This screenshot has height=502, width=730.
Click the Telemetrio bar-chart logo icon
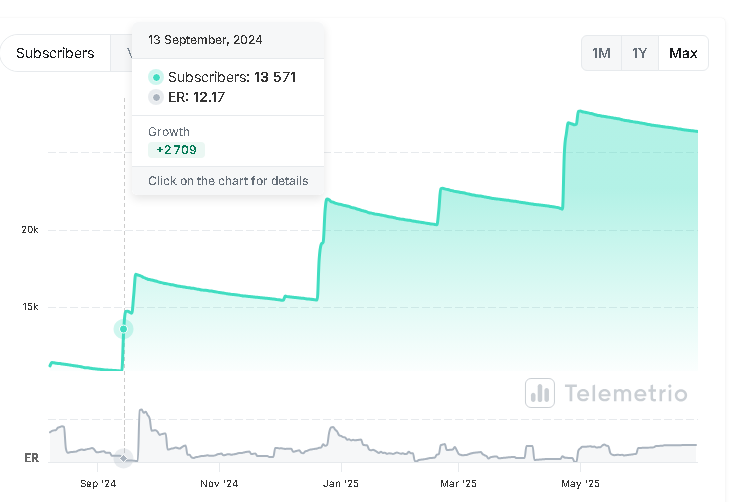click(540, 393)
